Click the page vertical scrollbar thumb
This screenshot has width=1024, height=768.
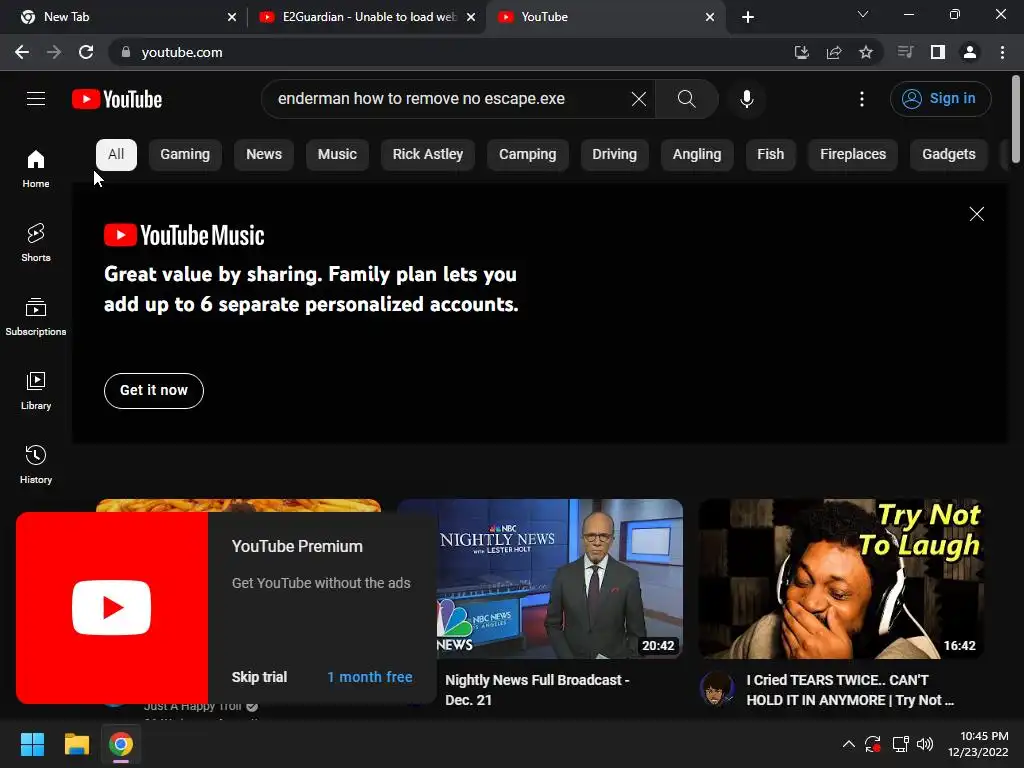(x=1016, y=119)
